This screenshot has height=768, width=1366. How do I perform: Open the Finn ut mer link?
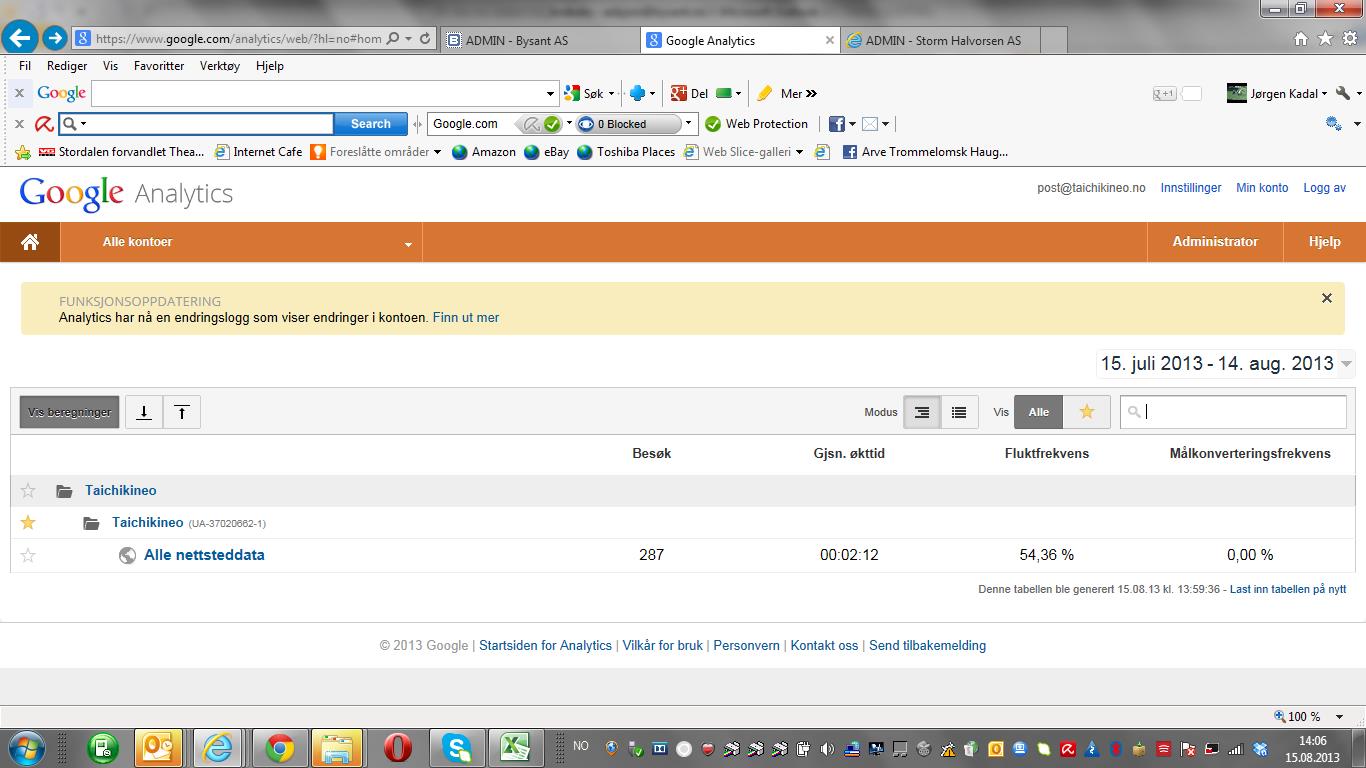(x=466, y=317)
